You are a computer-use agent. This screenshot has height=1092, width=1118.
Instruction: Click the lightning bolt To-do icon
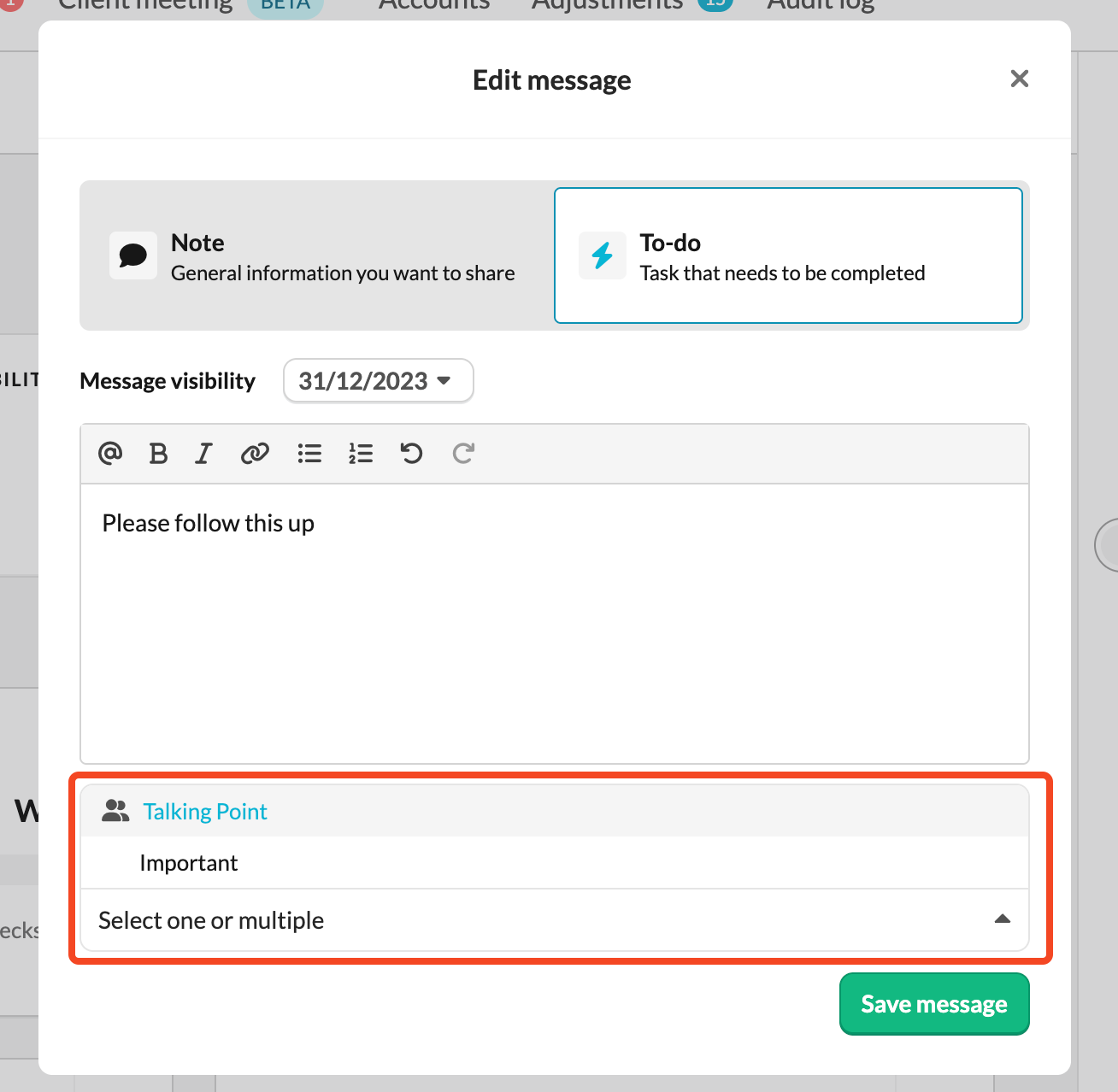coord(603,255)
